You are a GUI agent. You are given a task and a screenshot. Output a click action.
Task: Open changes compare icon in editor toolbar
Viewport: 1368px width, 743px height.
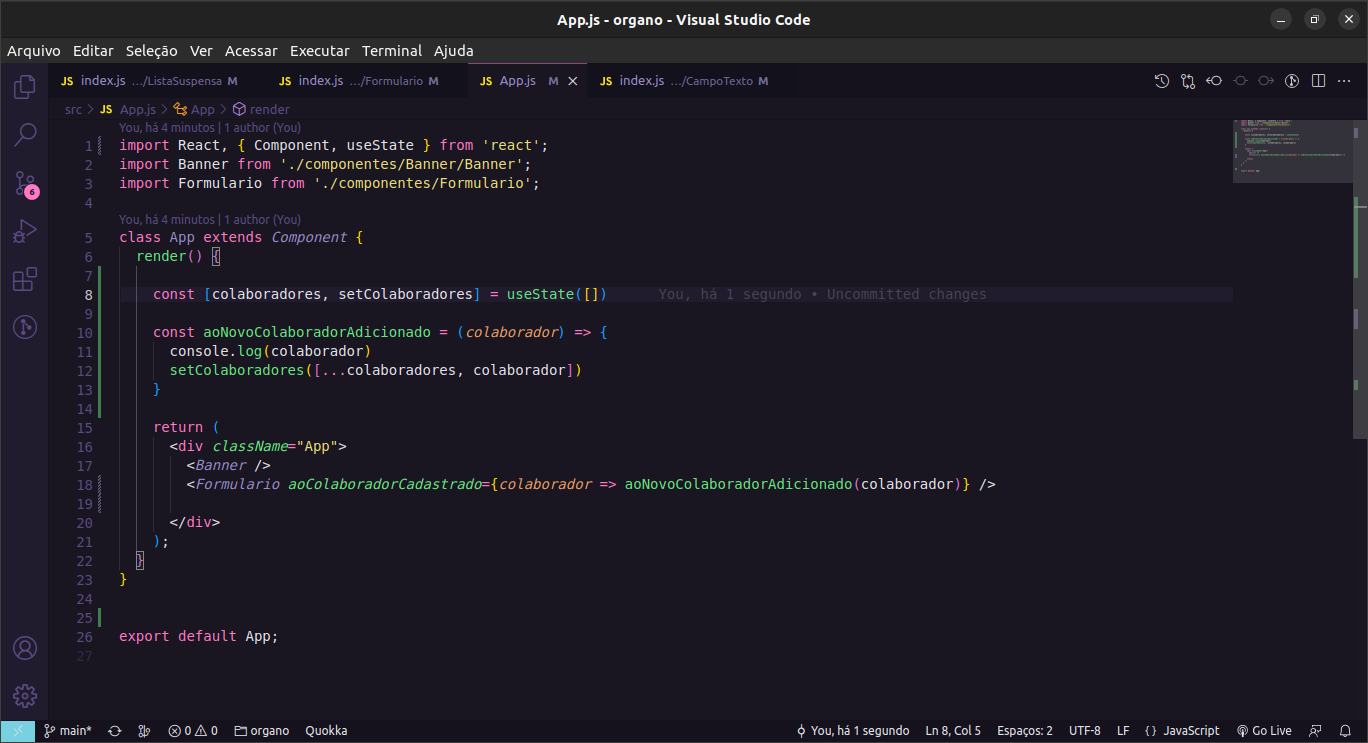click(x=1188, y=81)
